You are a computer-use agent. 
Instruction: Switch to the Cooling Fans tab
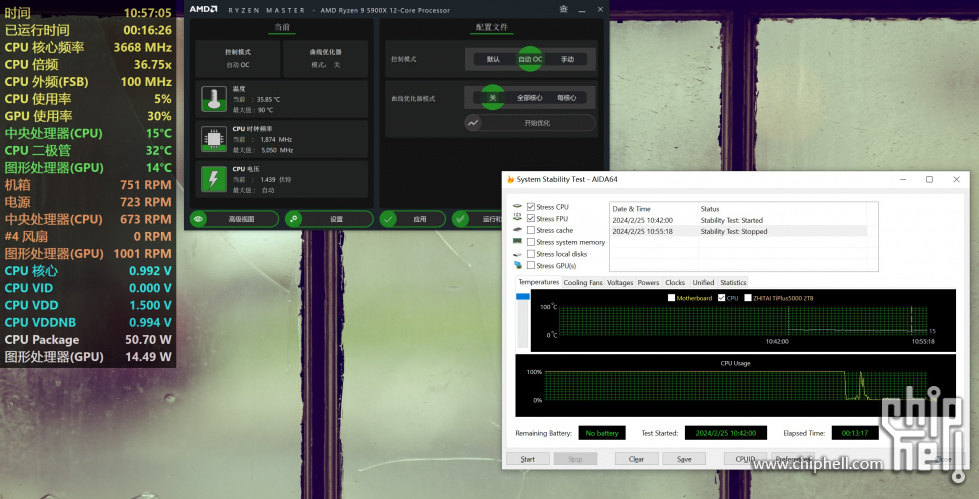tap(583, 283)
